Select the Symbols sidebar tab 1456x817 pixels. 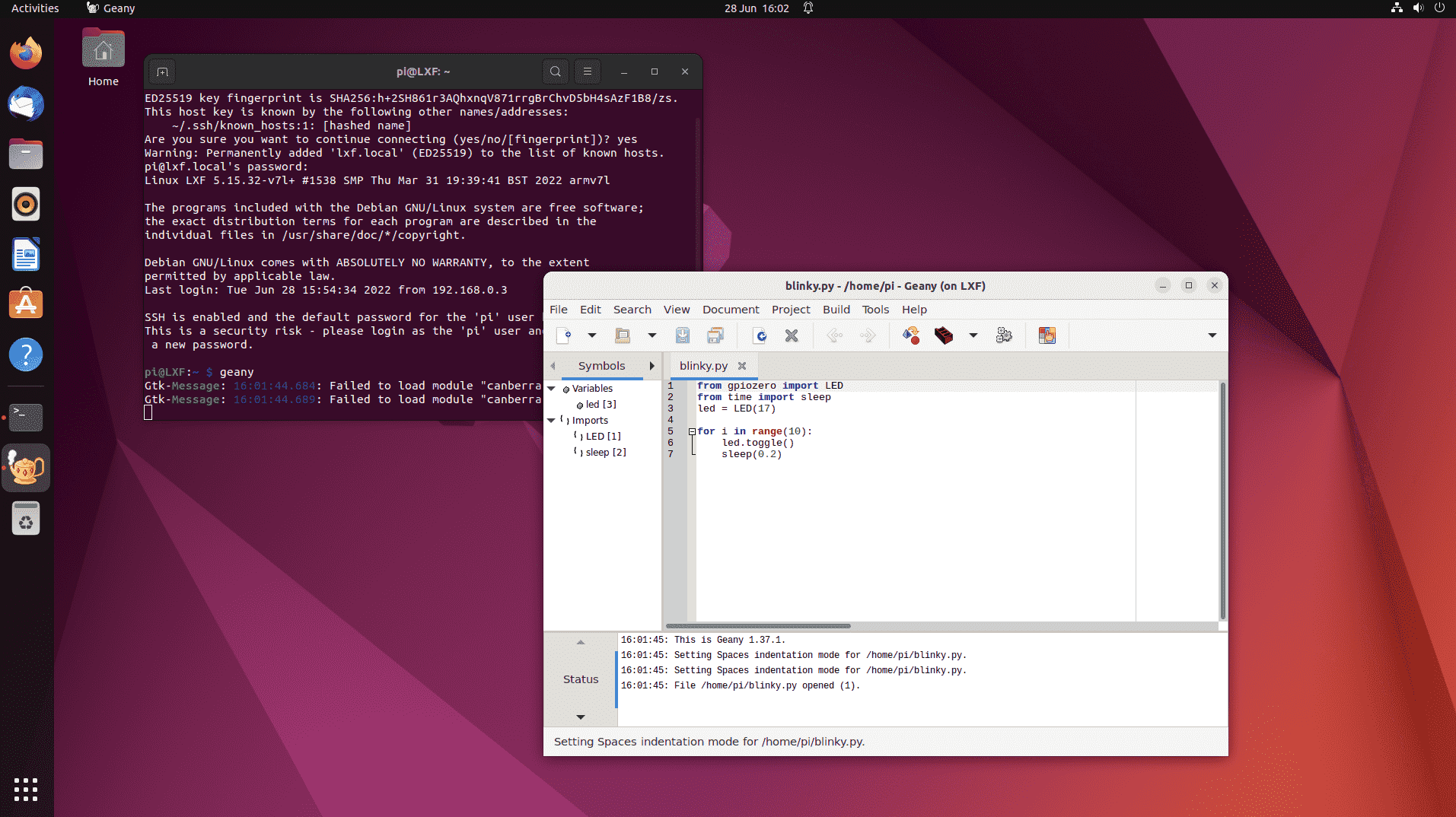click(601, 366)
